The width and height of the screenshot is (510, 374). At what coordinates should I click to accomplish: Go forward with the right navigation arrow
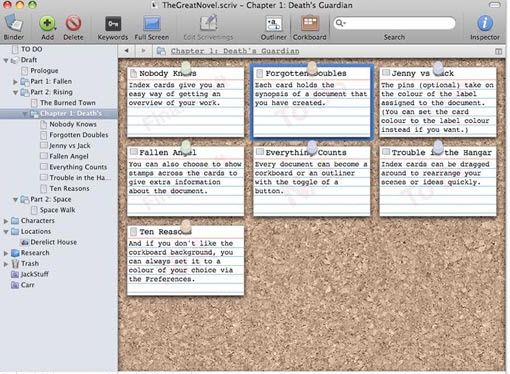[x=144, y=51]
